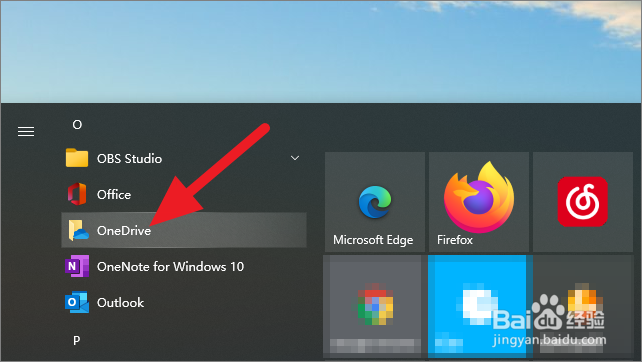
Task: Jump to the letter P section header
Action: [77, 340]
